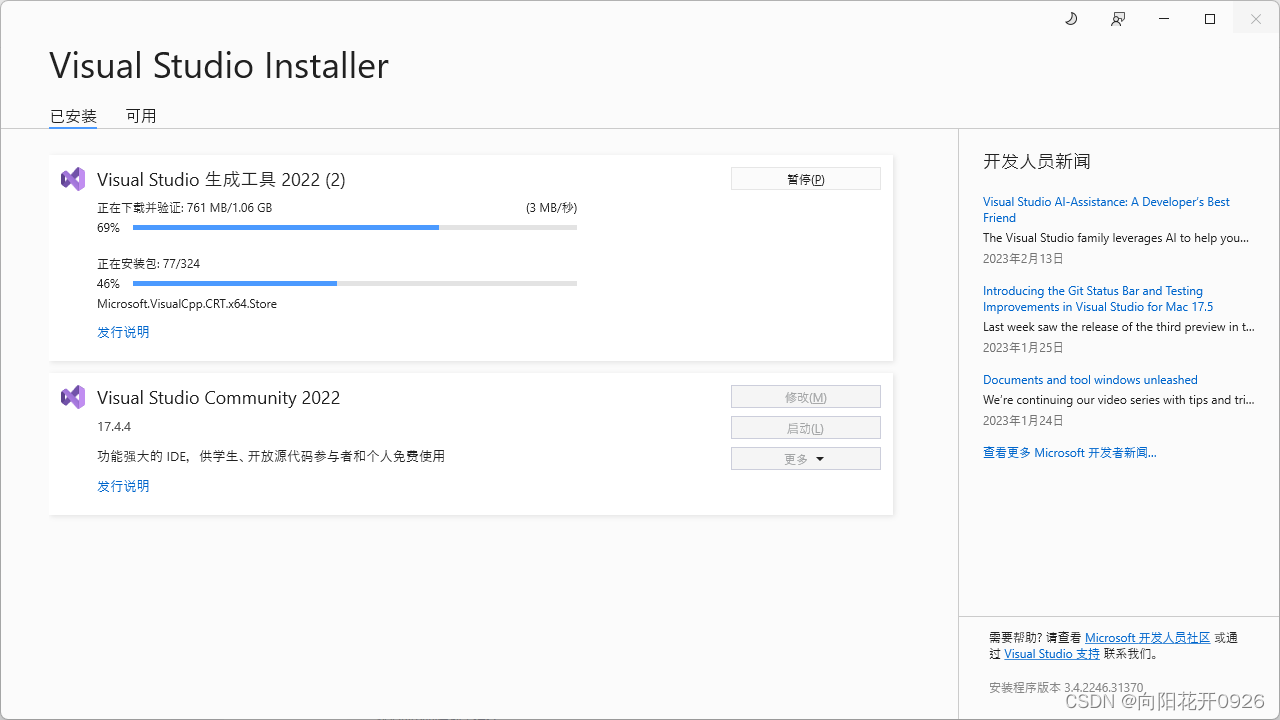
Task: Click the download progress bar at 69%
Action: 355,227
